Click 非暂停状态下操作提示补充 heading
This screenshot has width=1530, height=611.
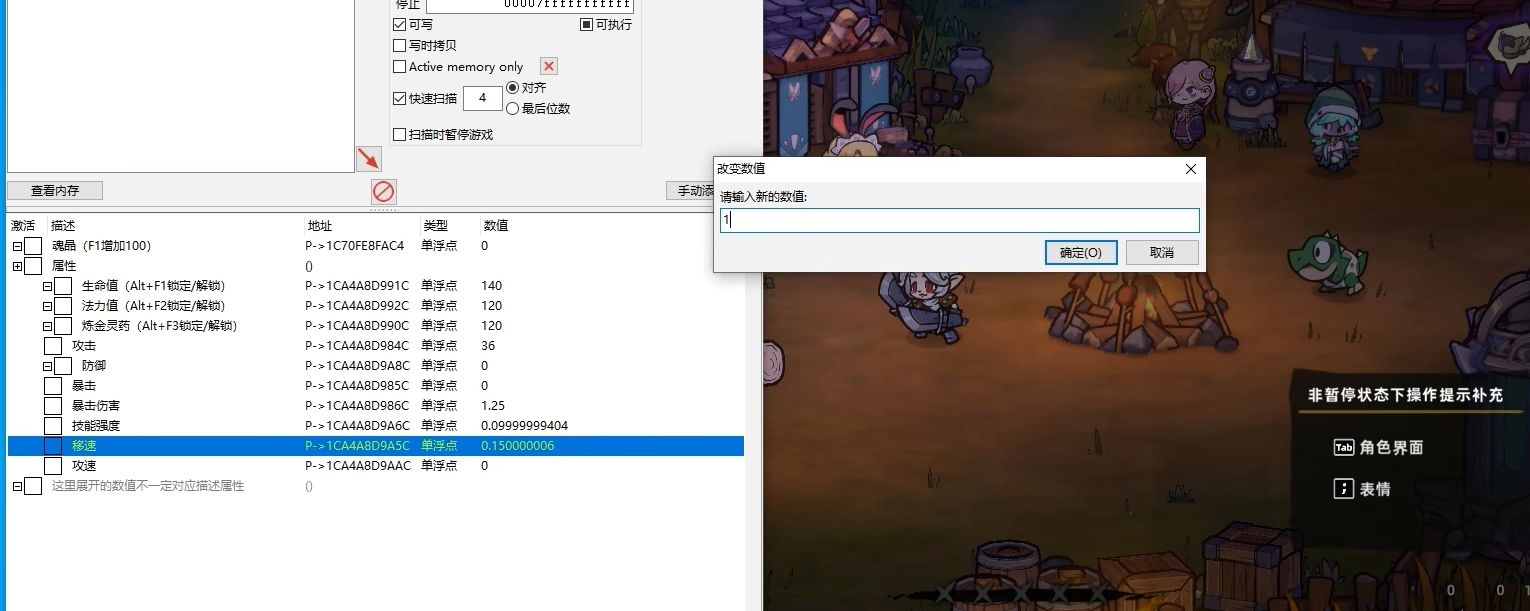1405,395
